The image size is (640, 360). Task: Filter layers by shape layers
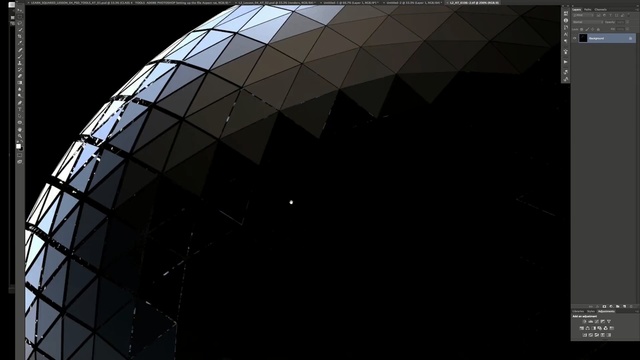(x=616, y=15)
